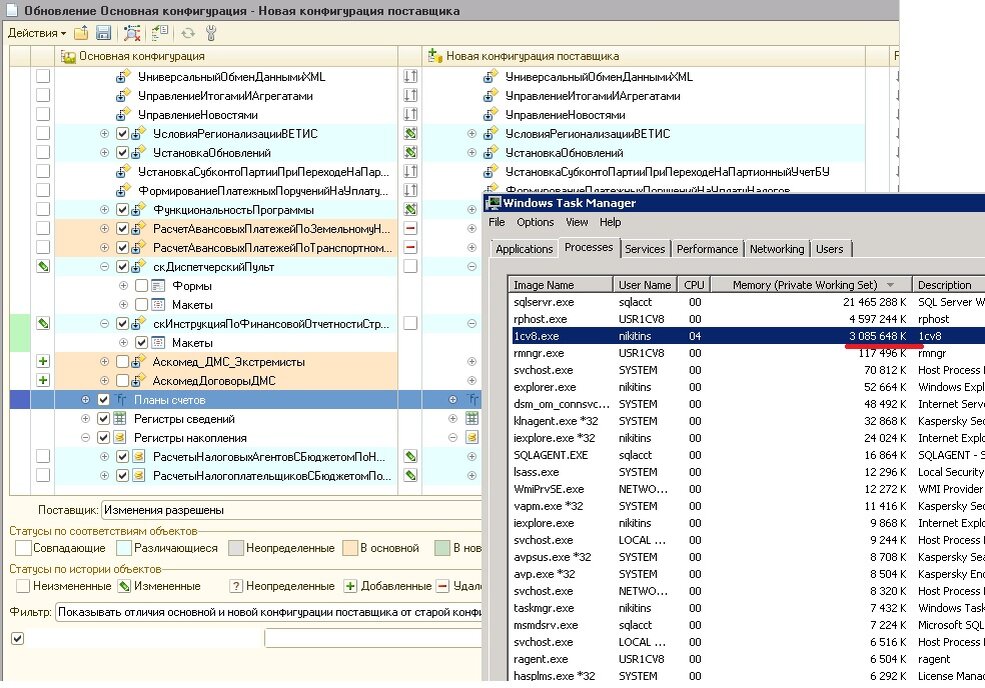Switch to Networking tab in Task Manager

[x=777, y=249]
